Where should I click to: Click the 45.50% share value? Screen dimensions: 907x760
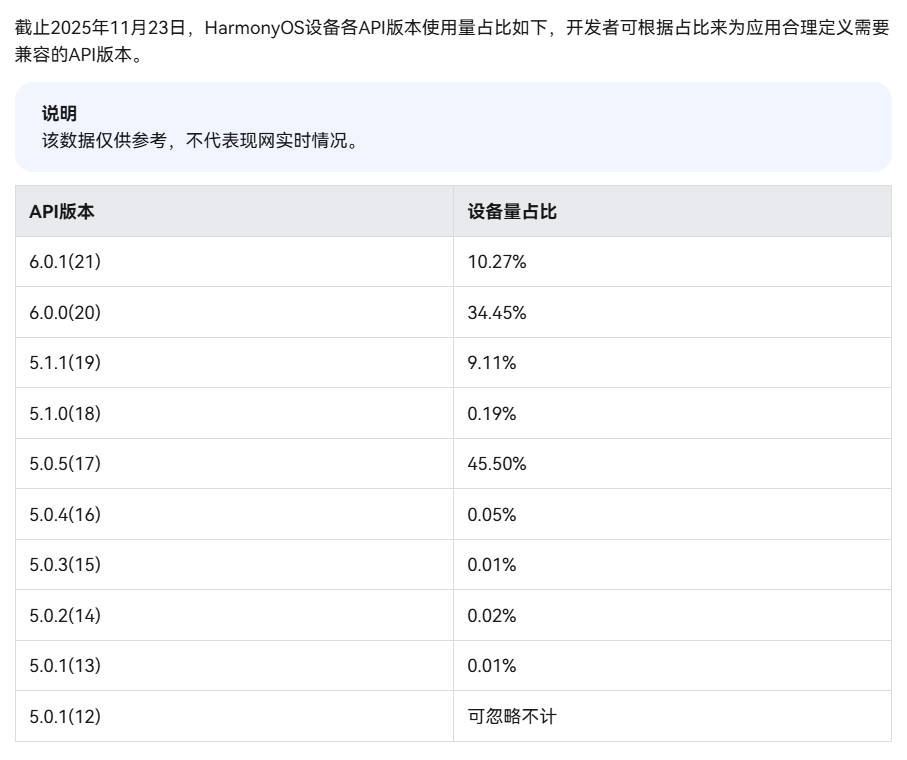point(497,464)
